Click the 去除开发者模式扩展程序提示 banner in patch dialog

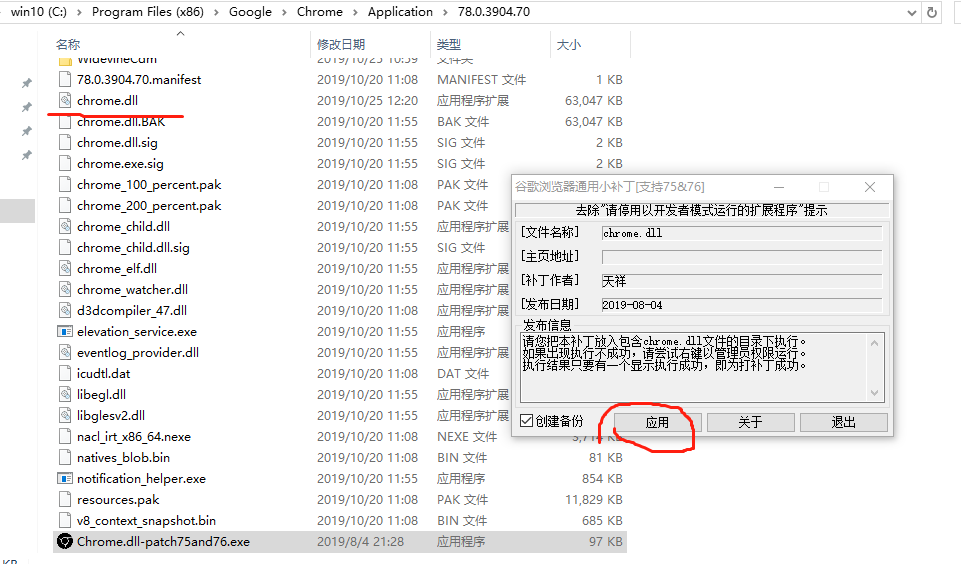coord(702,210)
